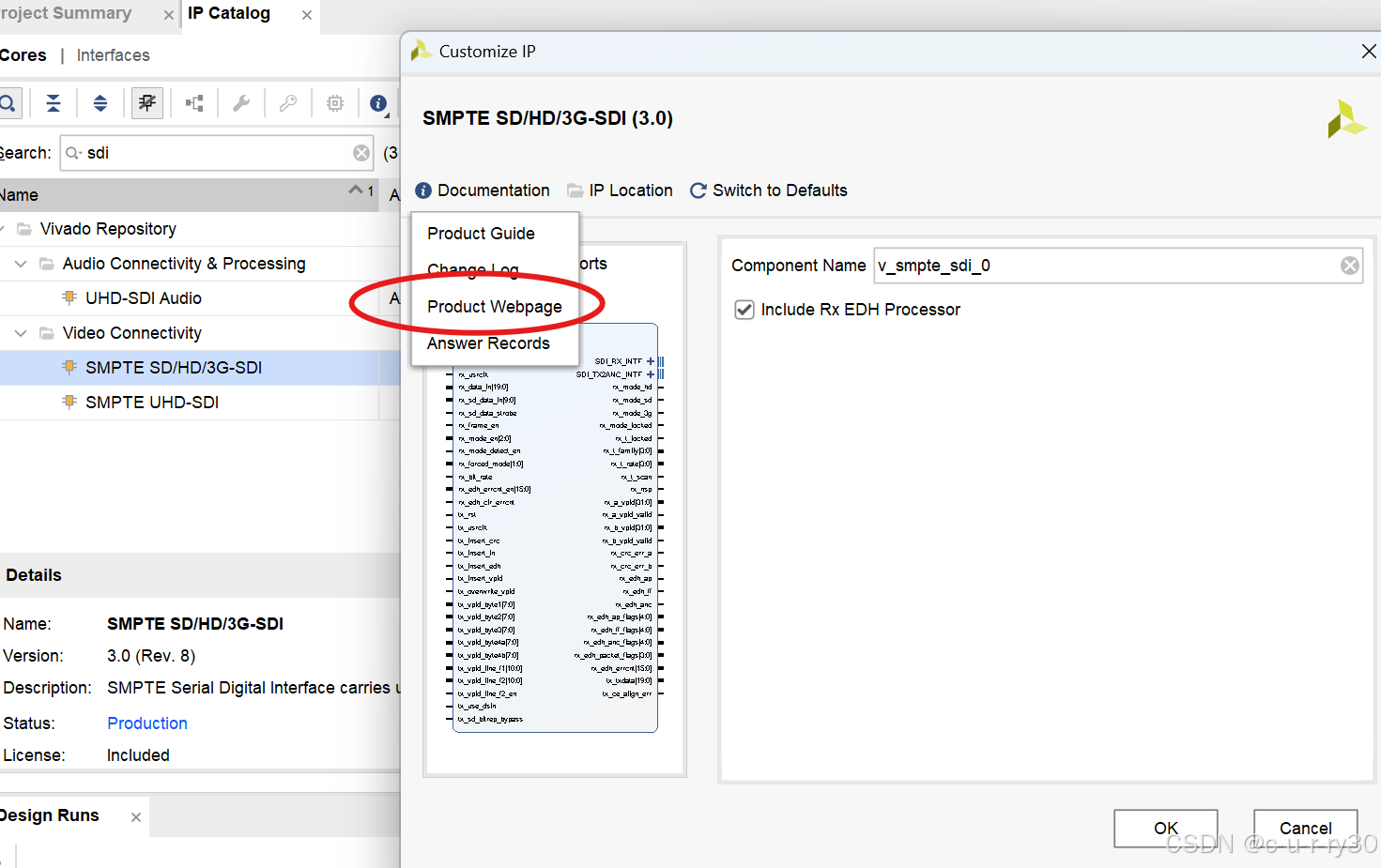
Task: Click the UHD-SDI Audio IP icon
Action: [69, 297]
